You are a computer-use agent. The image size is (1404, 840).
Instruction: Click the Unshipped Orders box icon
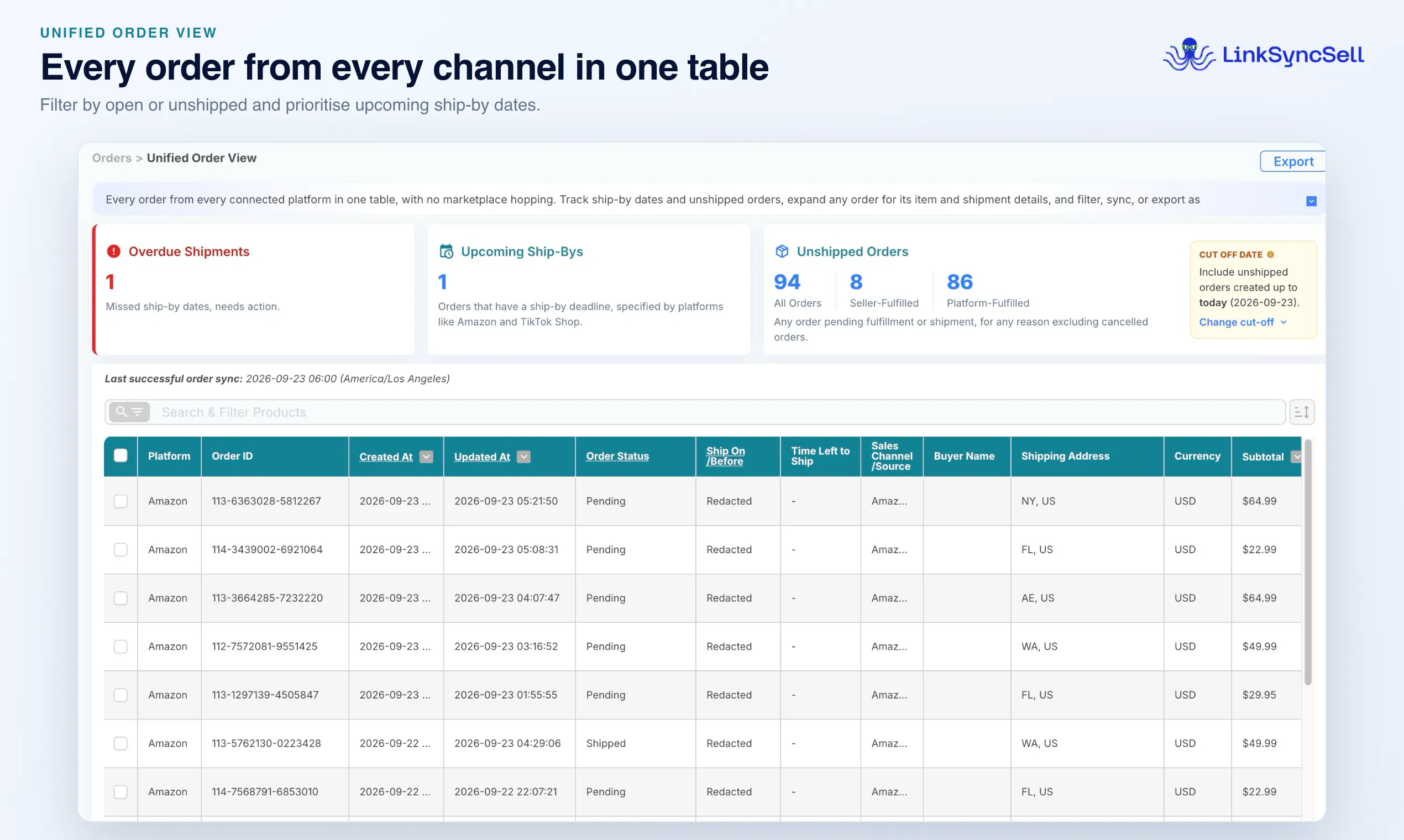pyautogui.click(x=782, y=251)
